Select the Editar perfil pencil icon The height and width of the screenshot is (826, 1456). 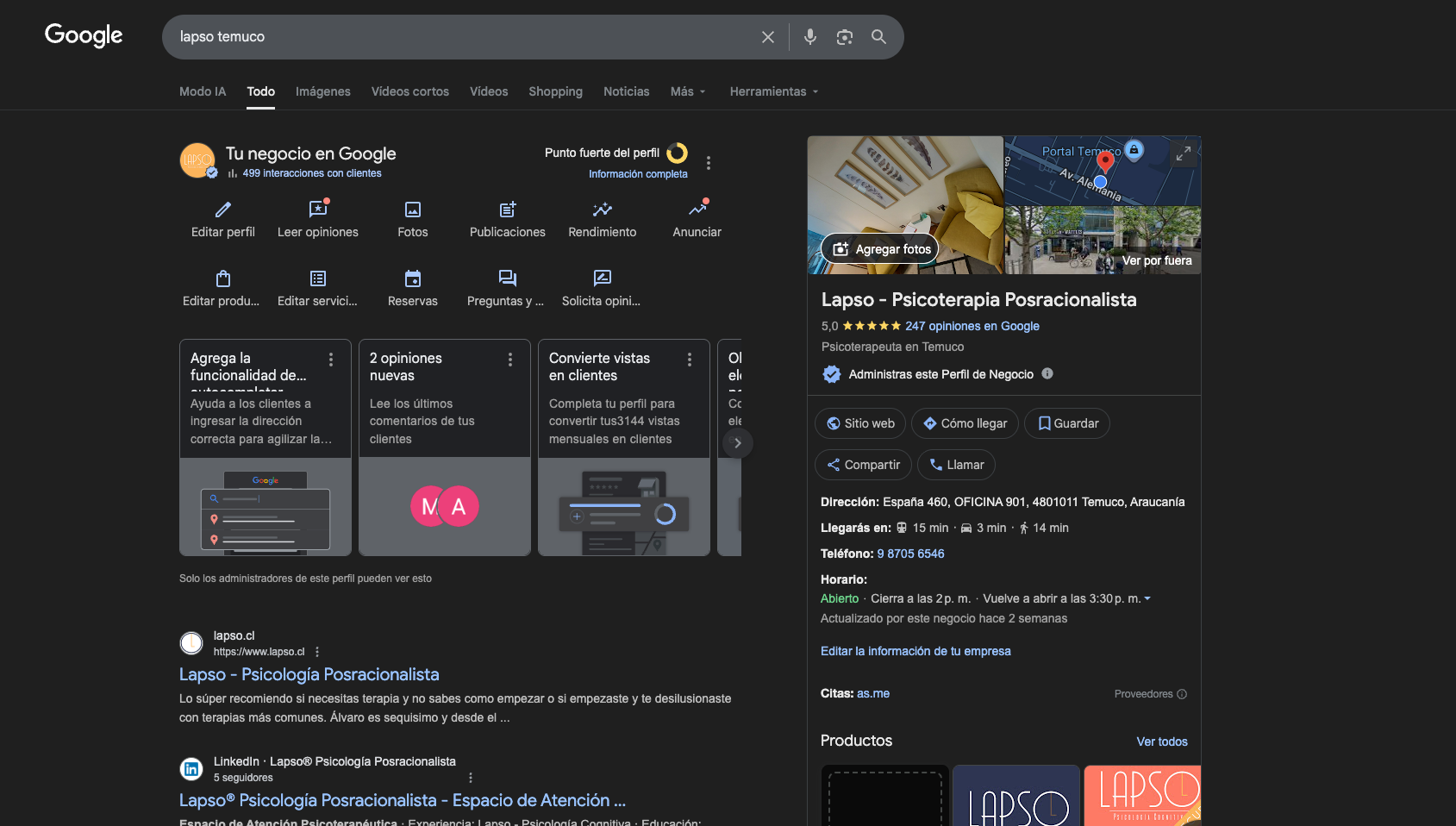[222, 210]
